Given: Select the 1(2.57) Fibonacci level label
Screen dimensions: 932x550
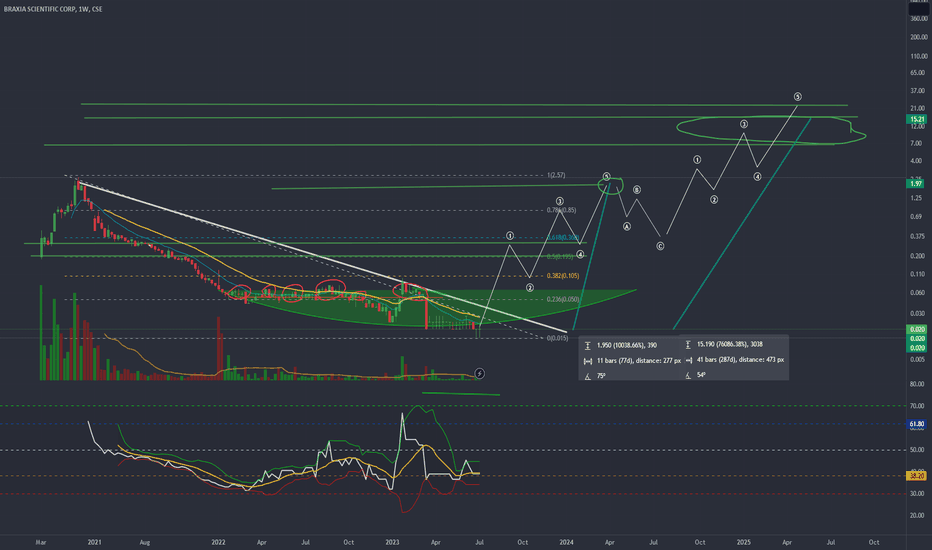Looking at the screenshot, I should (556, 175).
